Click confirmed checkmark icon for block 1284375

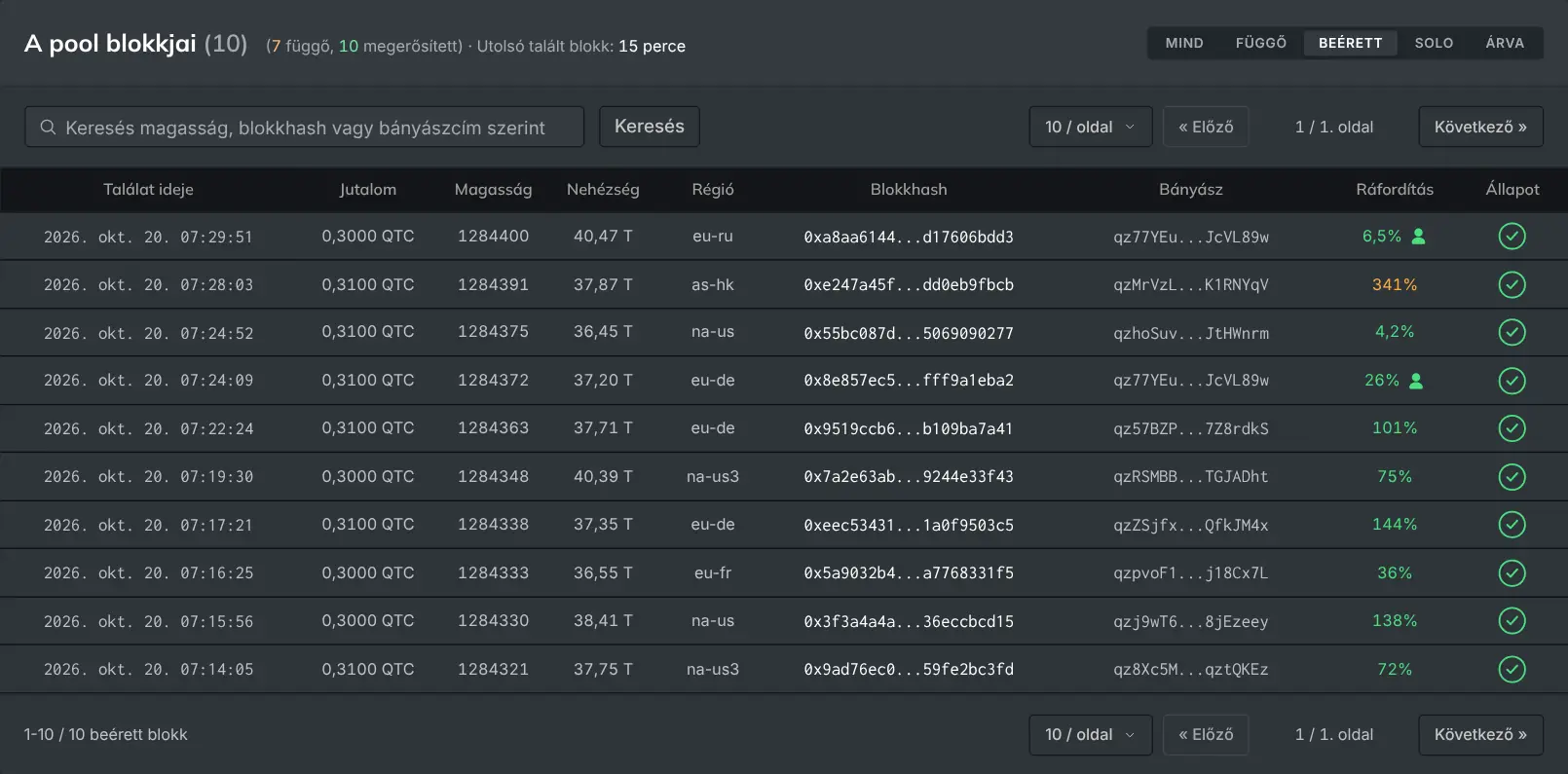pyautogui.click(x=1512, y=332)
